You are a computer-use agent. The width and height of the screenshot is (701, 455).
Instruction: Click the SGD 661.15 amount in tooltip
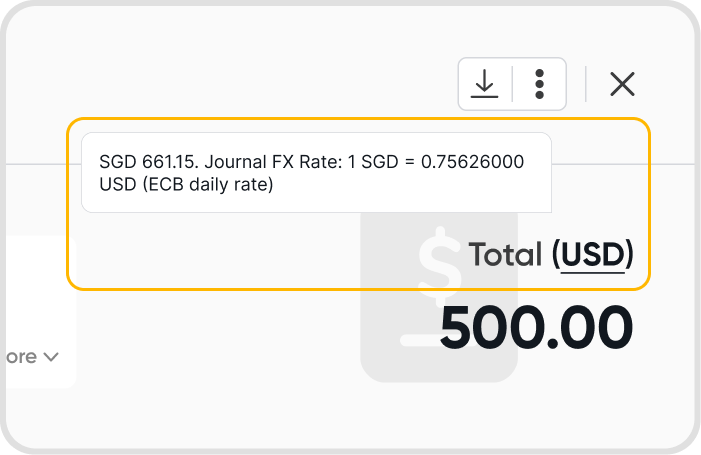147,162
